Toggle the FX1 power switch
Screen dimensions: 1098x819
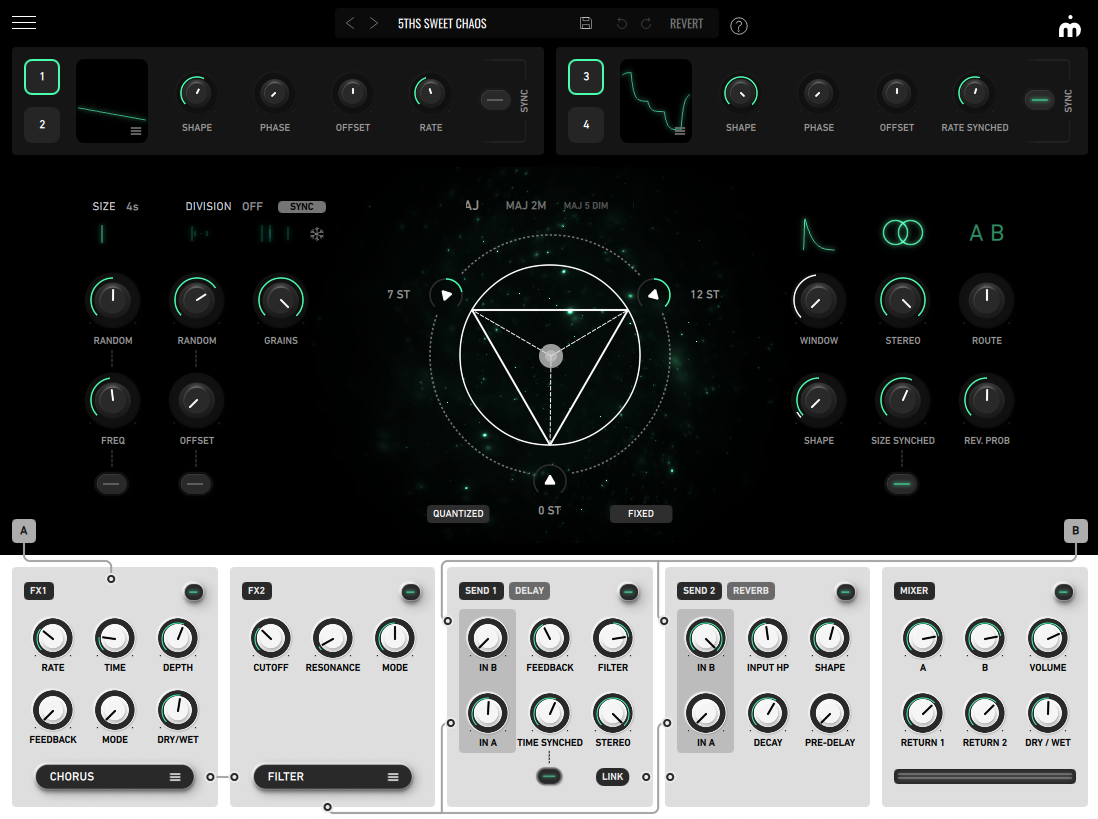click(193, 592)
